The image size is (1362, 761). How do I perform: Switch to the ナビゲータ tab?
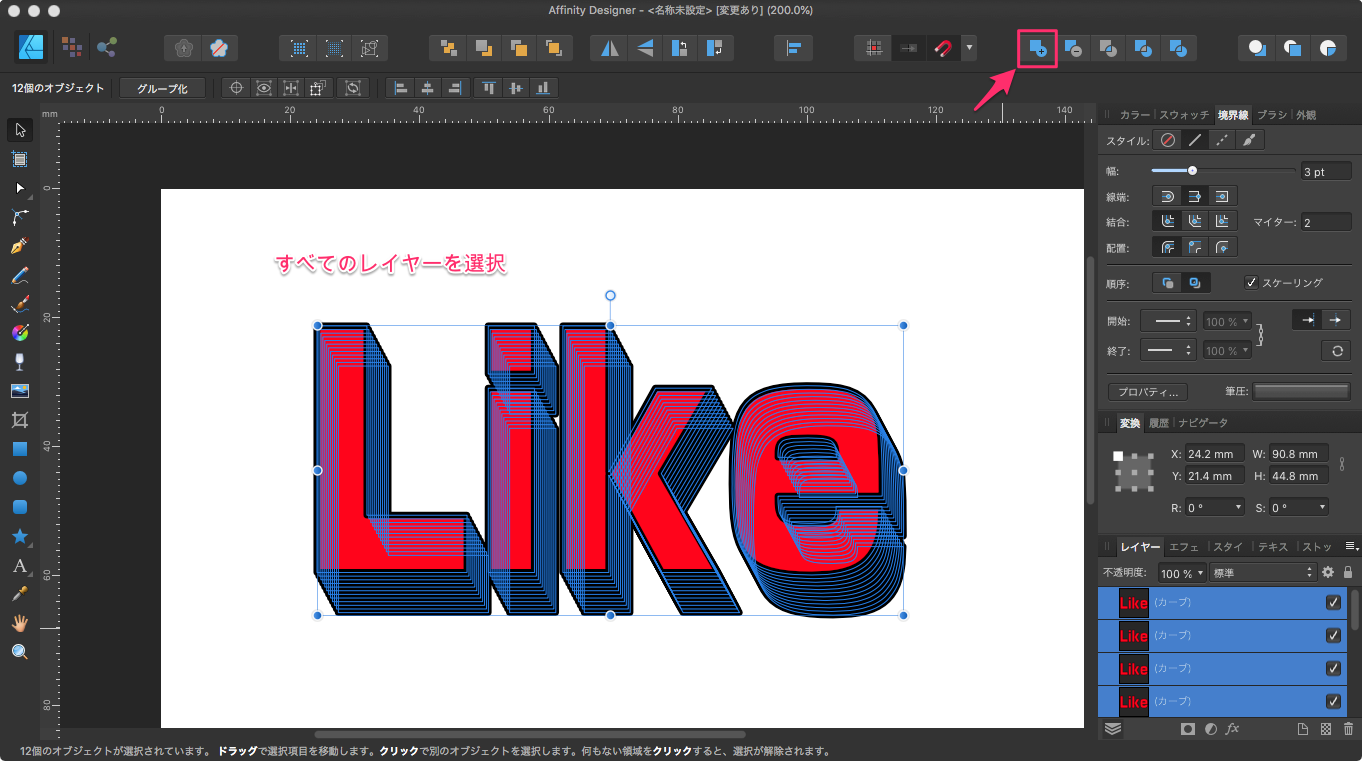coord(1203,423)
